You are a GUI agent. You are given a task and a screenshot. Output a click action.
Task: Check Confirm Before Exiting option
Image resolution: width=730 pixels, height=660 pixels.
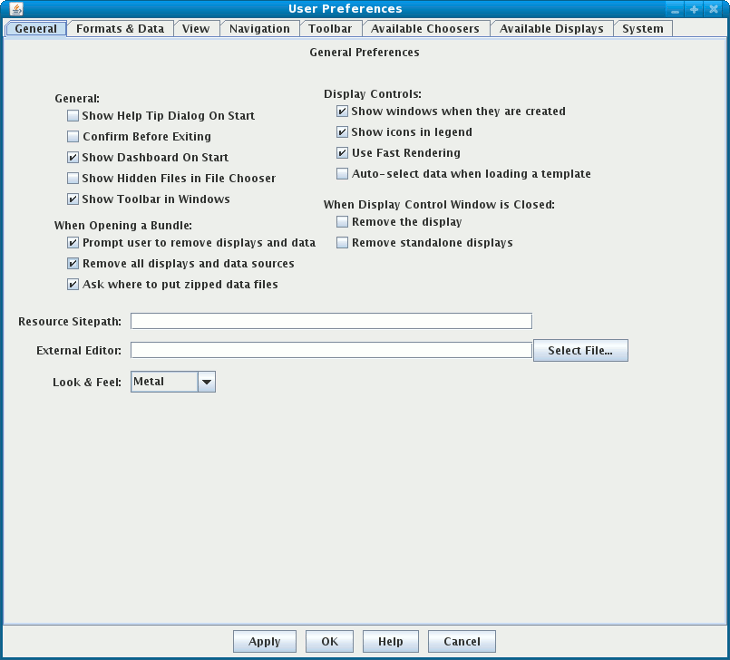tap(73, 137)
